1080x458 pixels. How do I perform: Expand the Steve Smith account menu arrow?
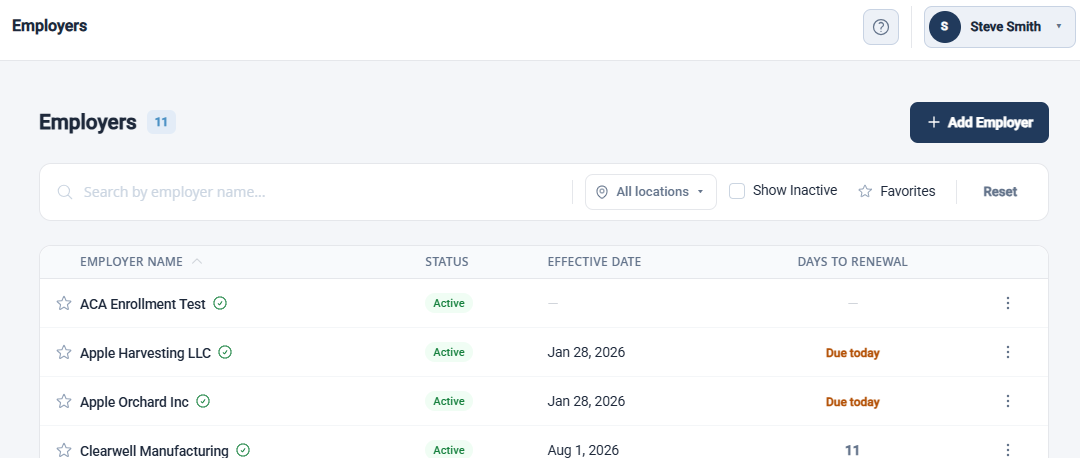pyautogui.click(x=1059, y=27)
